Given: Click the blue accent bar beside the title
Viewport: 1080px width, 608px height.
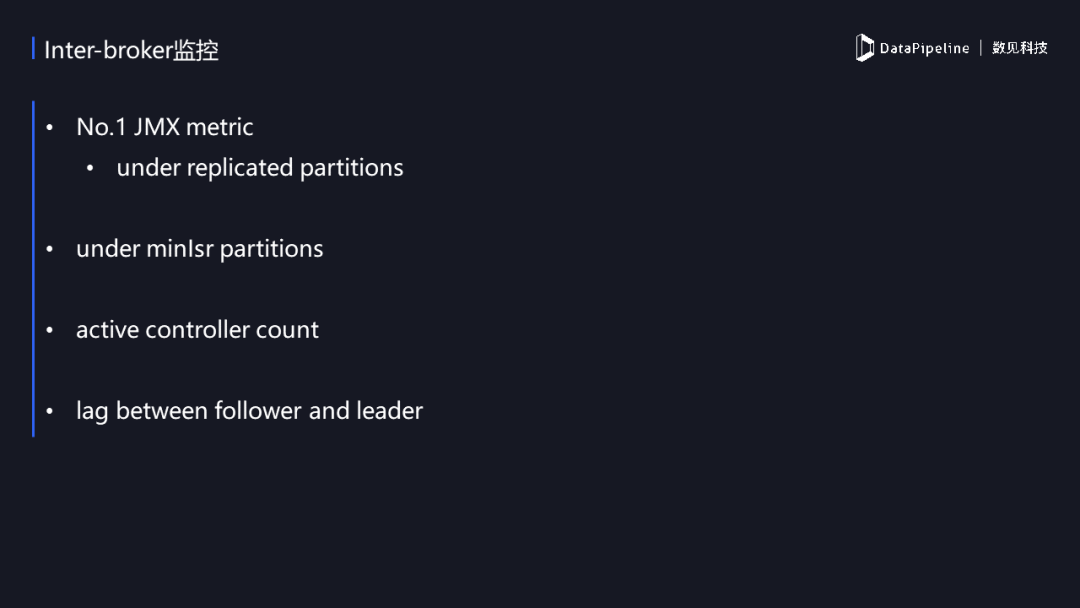Looking at the screenshot, I should [x=33, y=49].
